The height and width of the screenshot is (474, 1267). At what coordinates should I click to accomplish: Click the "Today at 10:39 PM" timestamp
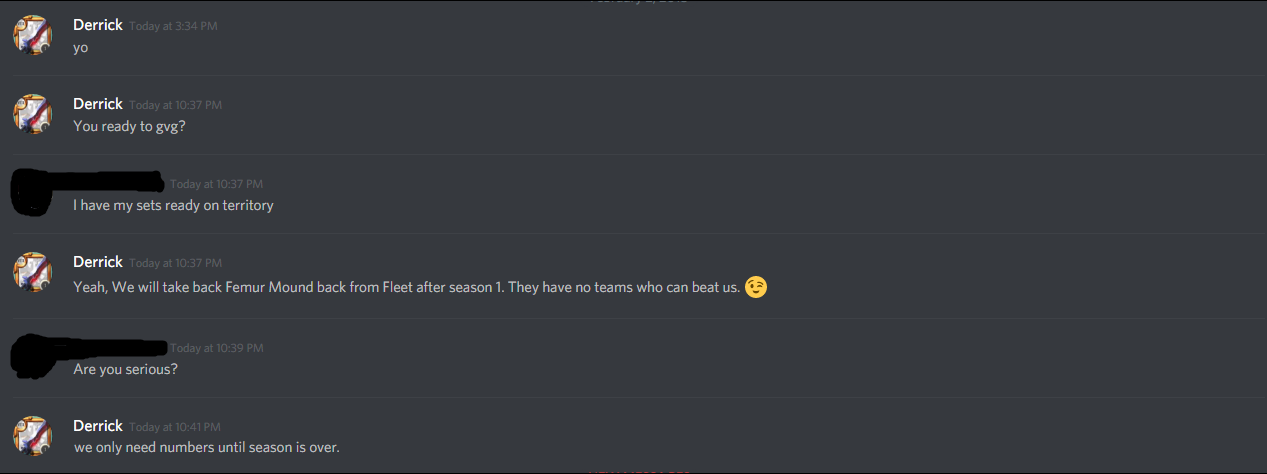point(217,348)
